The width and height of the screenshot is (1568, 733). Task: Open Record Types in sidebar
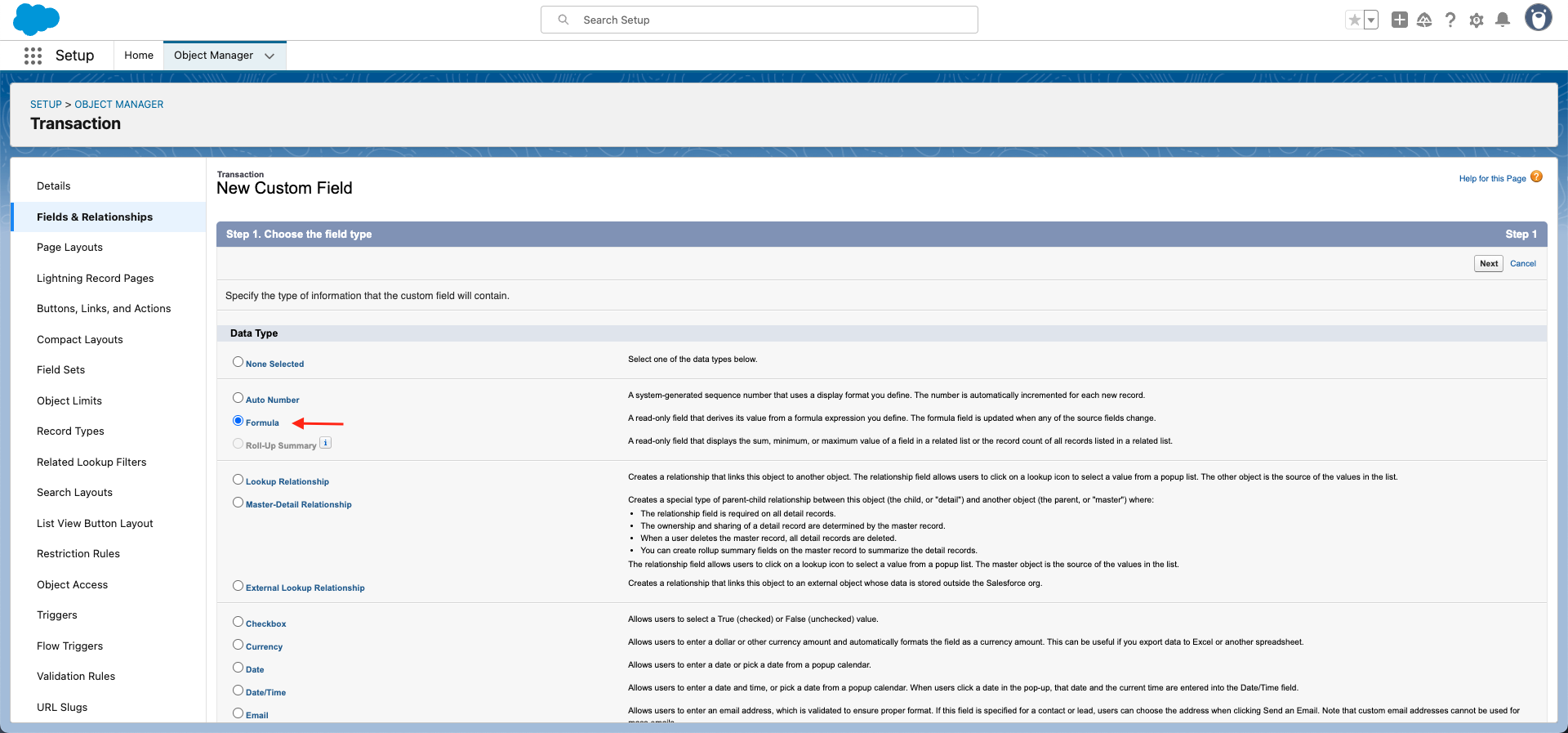click(x=70, y=431)
